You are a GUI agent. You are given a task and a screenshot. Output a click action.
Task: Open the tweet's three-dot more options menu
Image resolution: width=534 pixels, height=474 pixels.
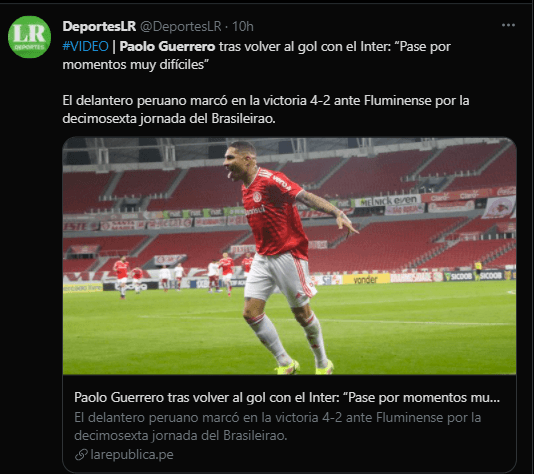click(508, 25)
